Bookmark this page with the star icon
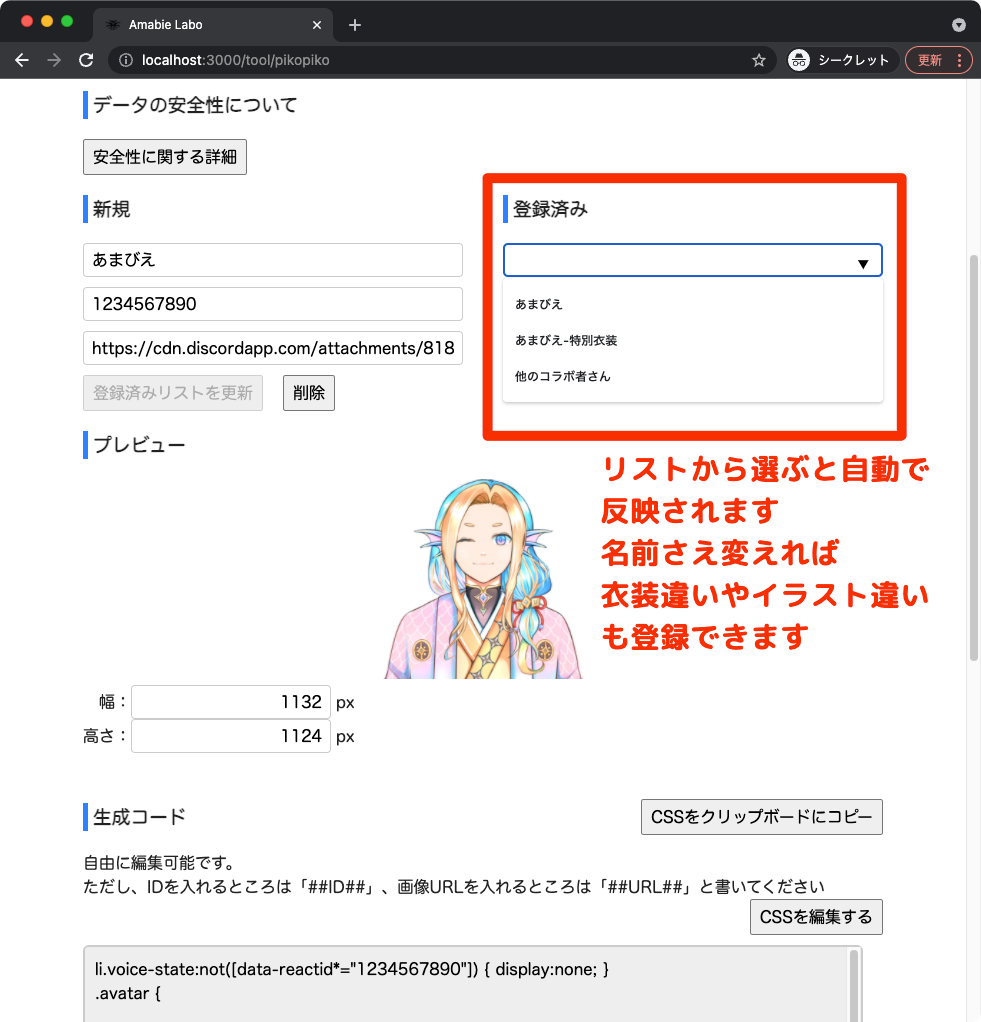 pyautogui.click(x=759, y=60)
